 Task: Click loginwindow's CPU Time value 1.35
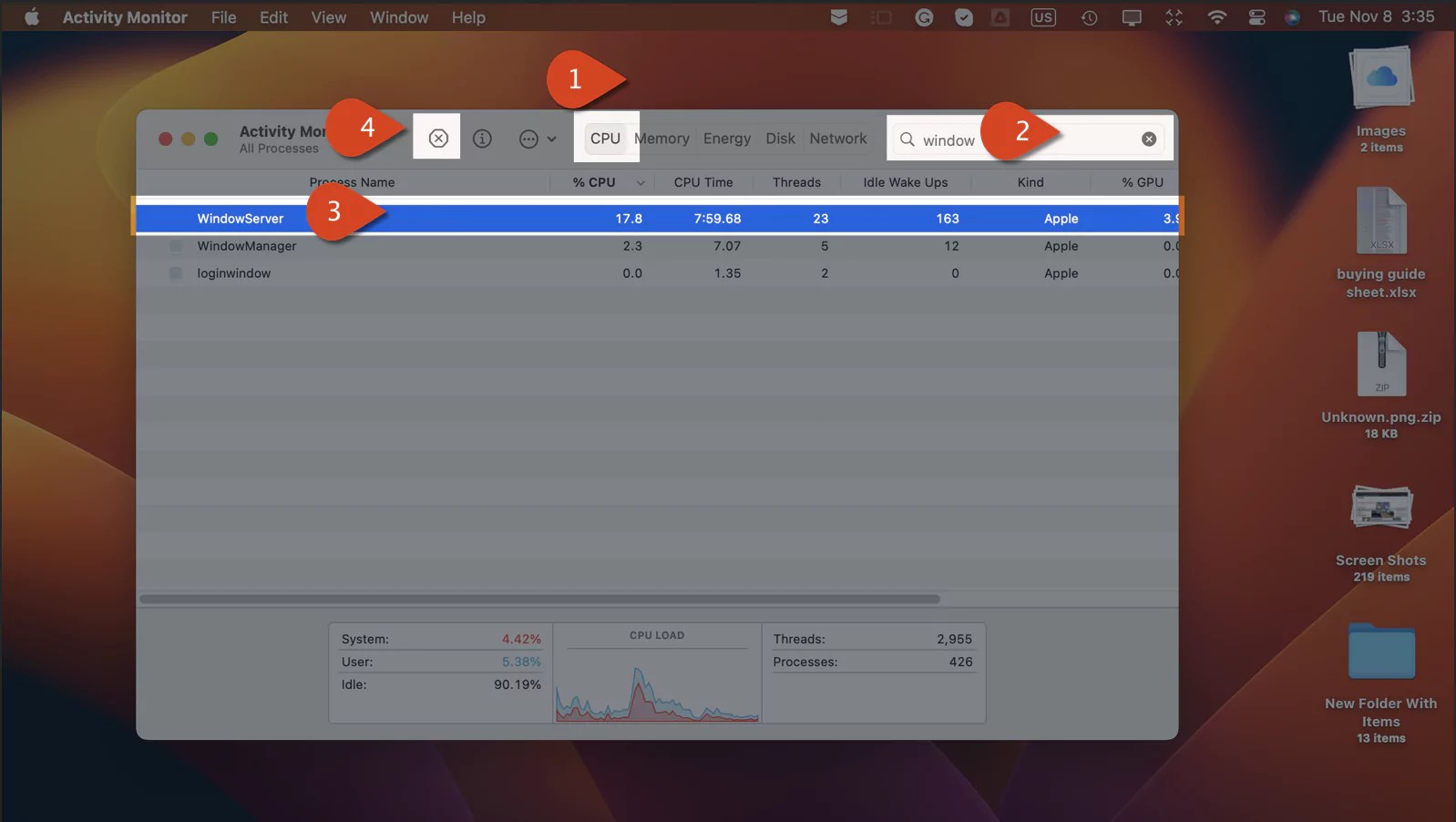point(727,273)
